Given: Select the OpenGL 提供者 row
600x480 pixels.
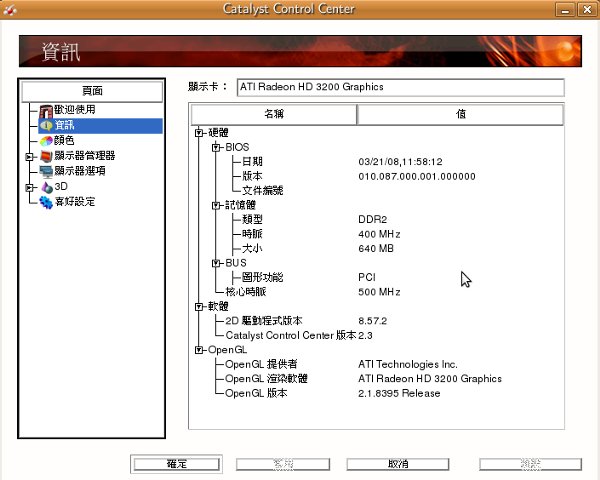Looking at the screenshot, I should coord(261,364).
